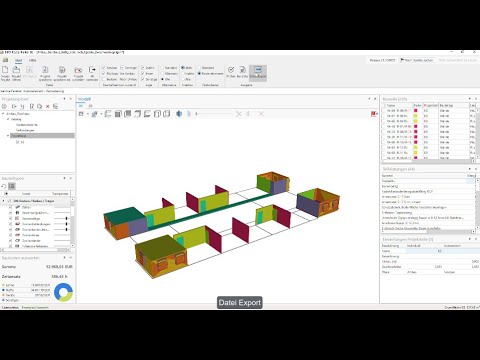Toggle the Außen checkbox under Lage
The width and height of the screenshot is (480, 360).
pyautogui.click(x=143, y=68)
